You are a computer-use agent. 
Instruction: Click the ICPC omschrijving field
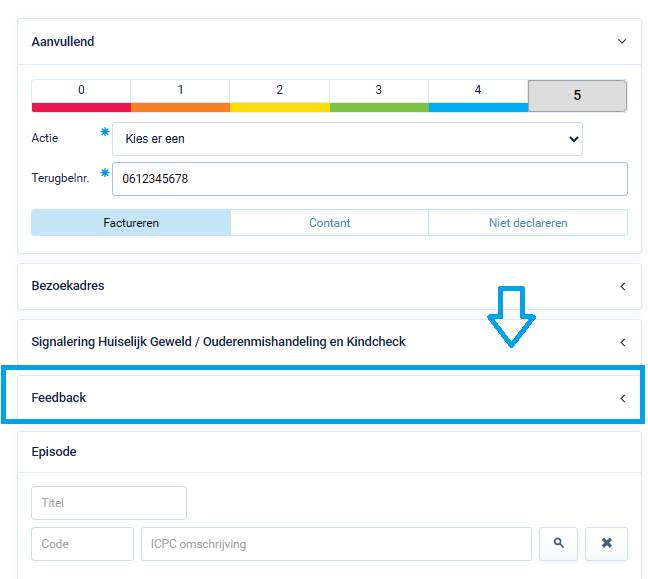click(336, 544)
